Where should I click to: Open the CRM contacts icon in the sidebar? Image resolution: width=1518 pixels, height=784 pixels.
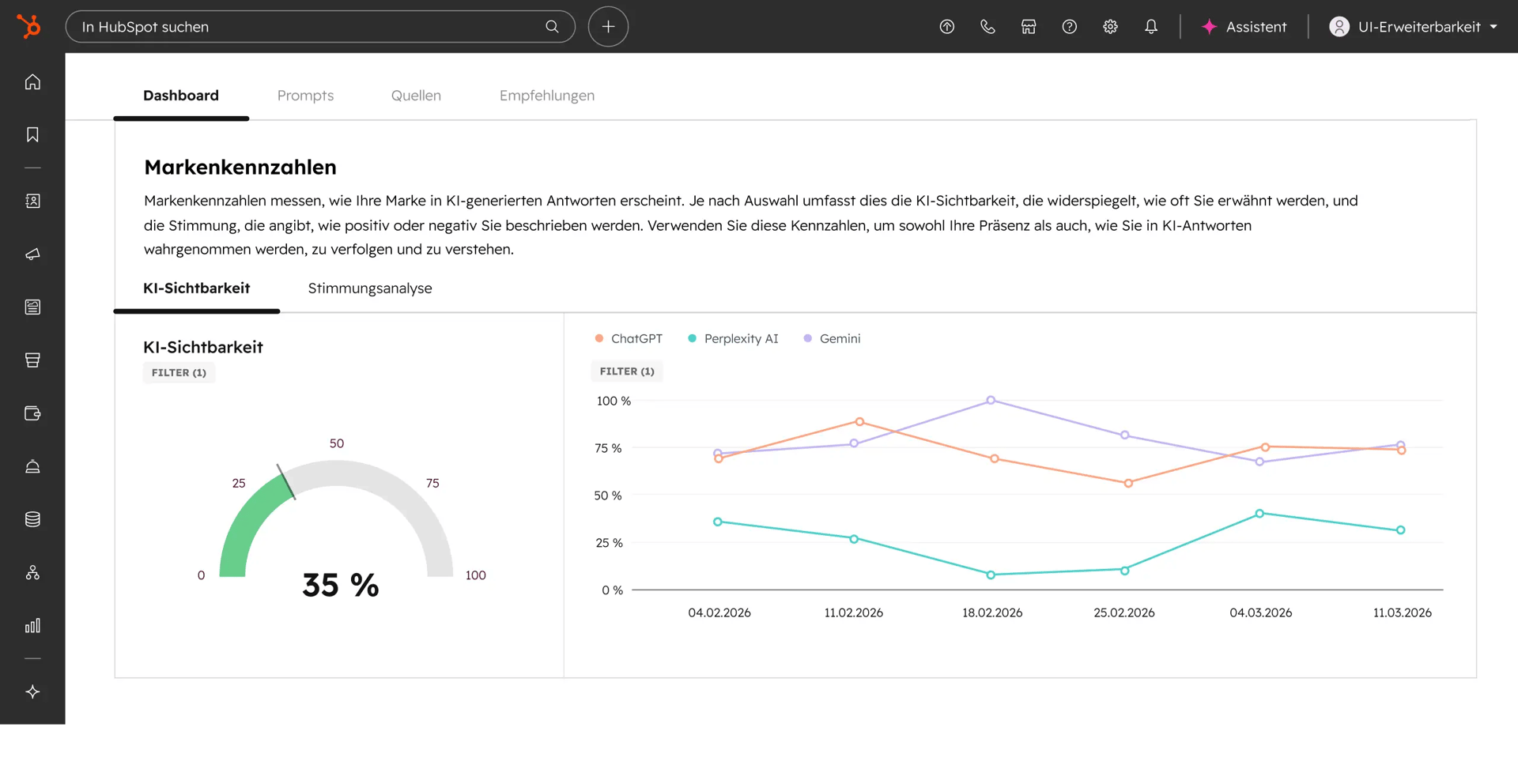32,201
